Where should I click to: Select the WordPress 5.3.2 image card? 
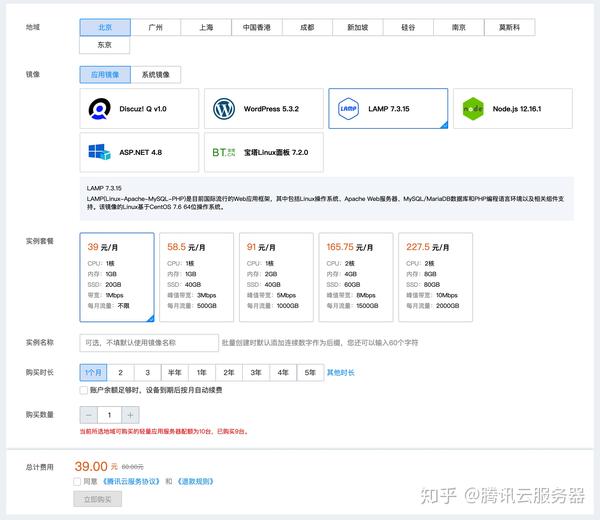coord(264,109)
